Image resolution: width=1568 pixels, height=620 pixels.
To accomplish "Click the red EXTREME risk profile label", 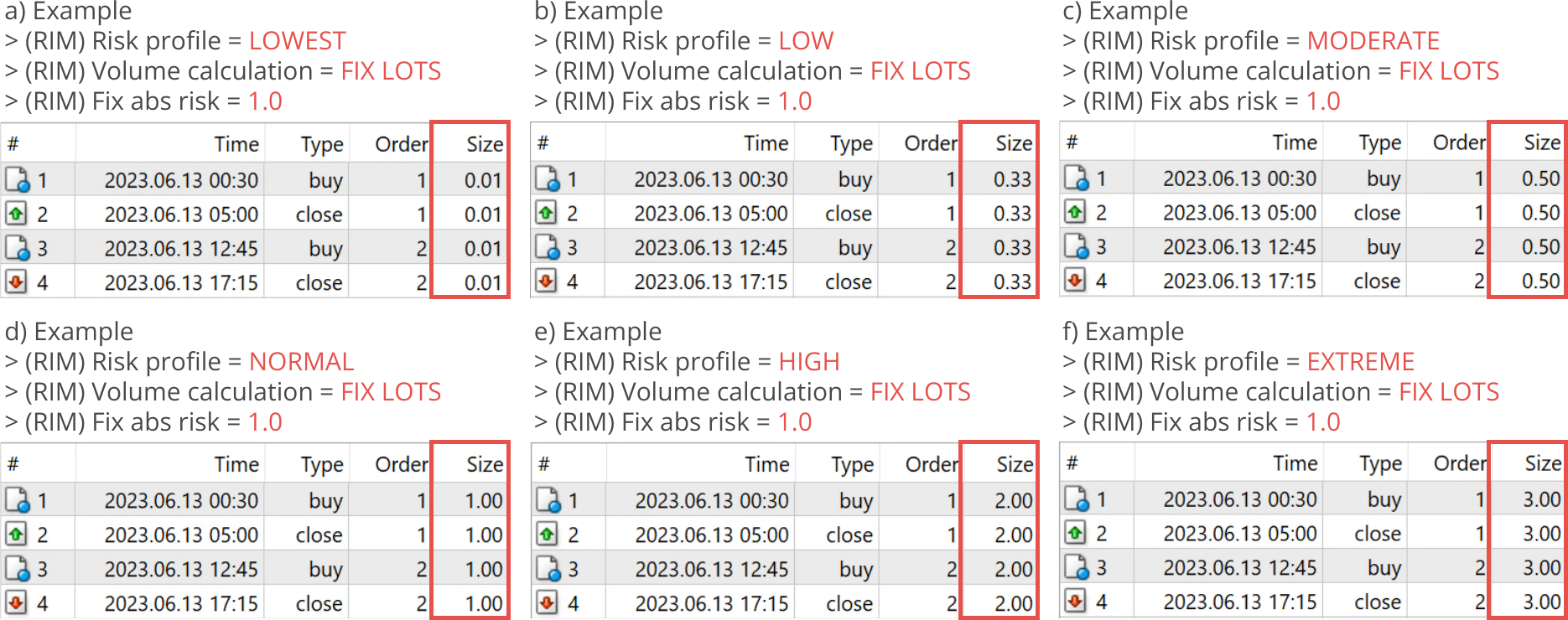I will click(1360, 362).
